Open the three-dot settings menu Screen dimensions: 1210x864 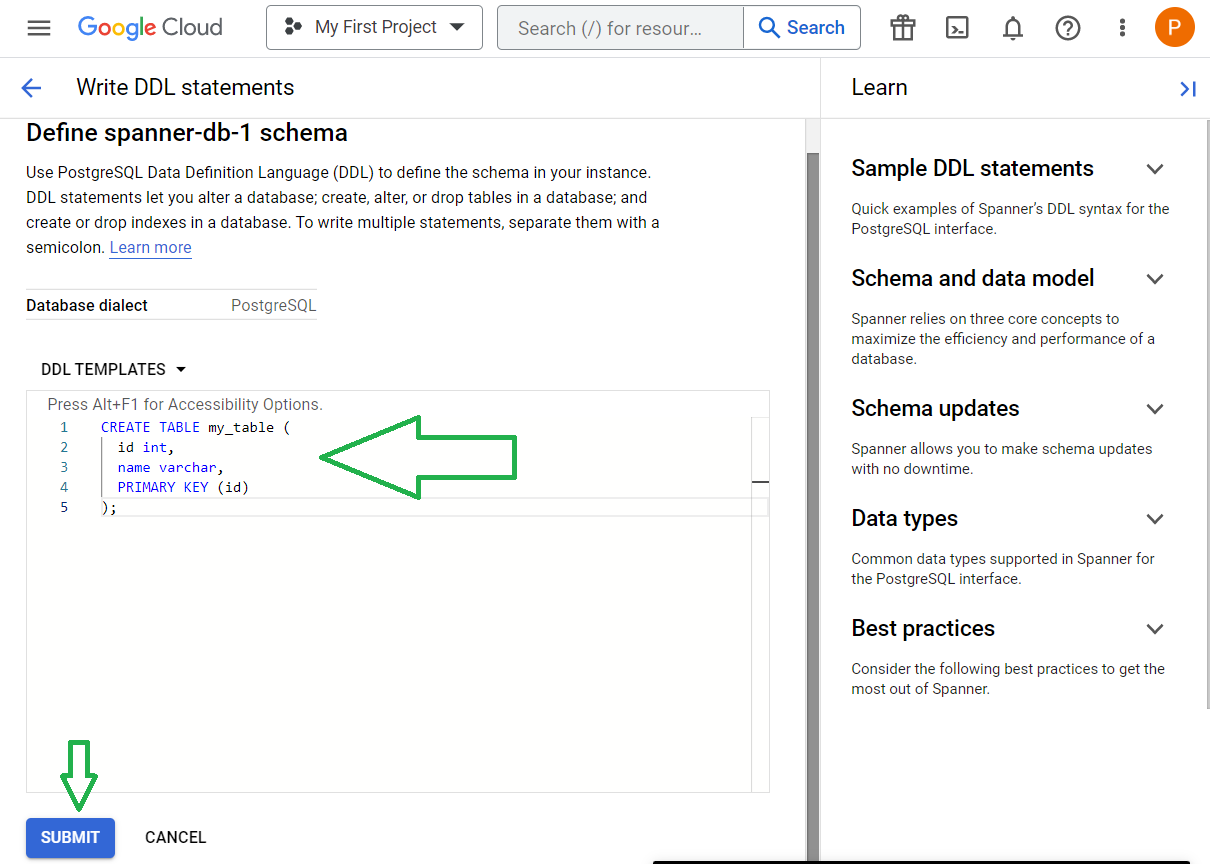[1123, 28]
